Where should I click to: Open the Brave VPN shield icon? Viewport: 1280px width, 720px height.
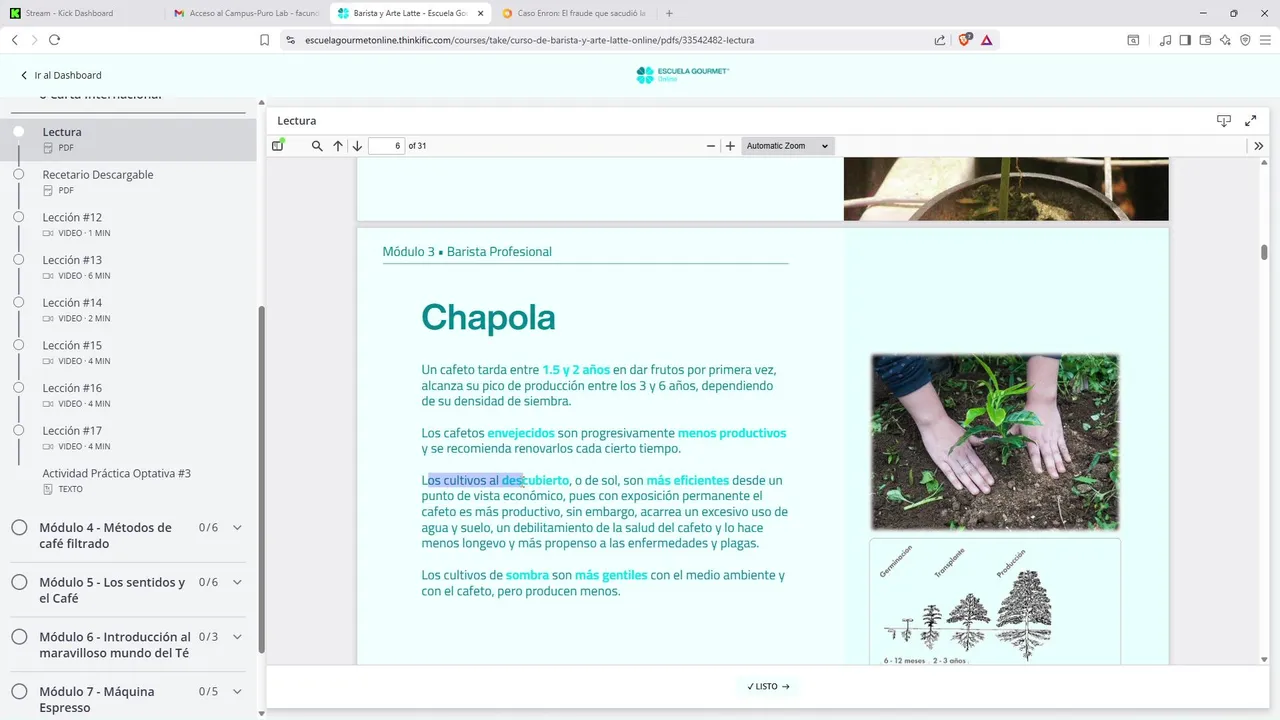point(1245,40)
